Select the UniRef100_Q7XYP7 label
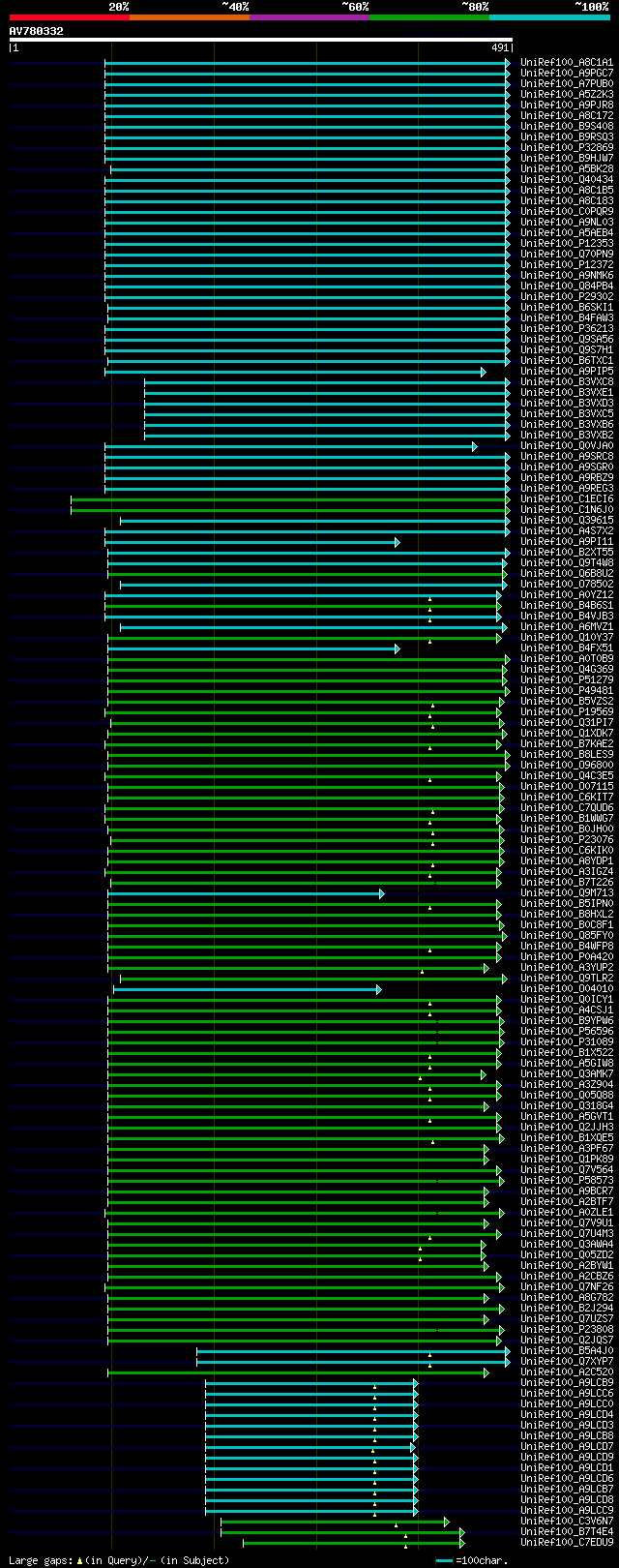 point(567,1362)
